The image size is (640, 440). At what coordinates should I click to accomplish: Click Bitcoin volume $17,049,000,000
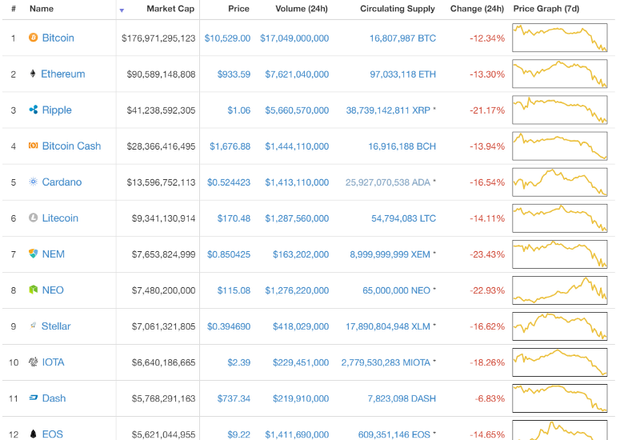click(294, 38)
